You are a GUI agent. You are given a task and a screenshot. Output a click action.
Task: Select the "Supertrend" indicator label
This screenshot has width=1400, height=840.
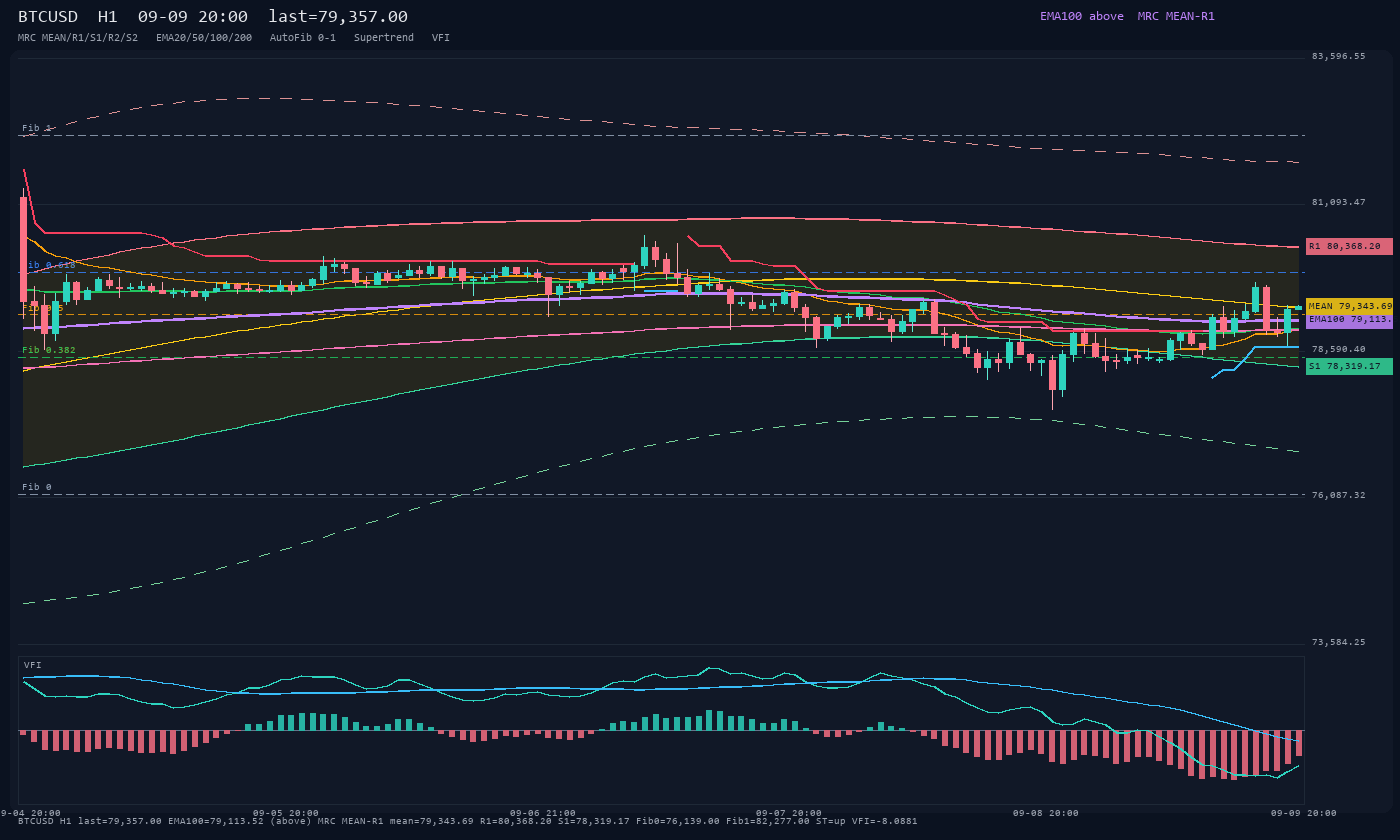384,38
